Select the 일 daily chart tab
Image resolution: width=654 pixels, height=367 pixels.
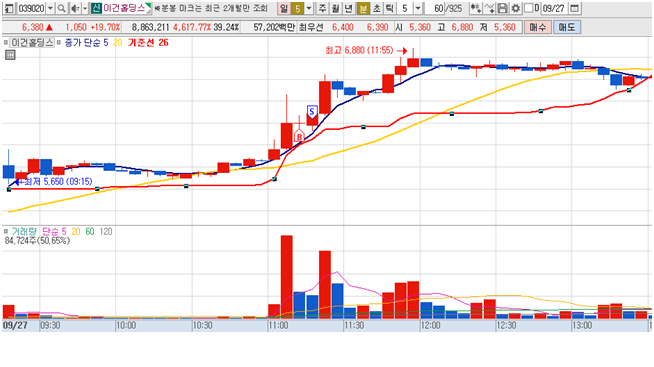(284, 8)
